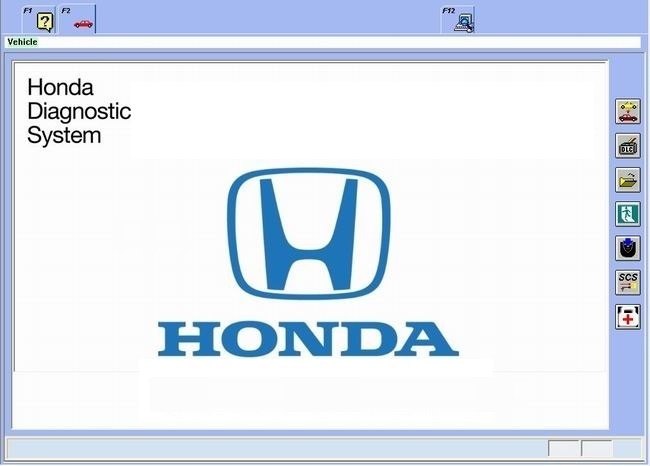The height and width of the screenshot is (466, 650).
Task: Open the F1 help icon
Action: [39, 19]
